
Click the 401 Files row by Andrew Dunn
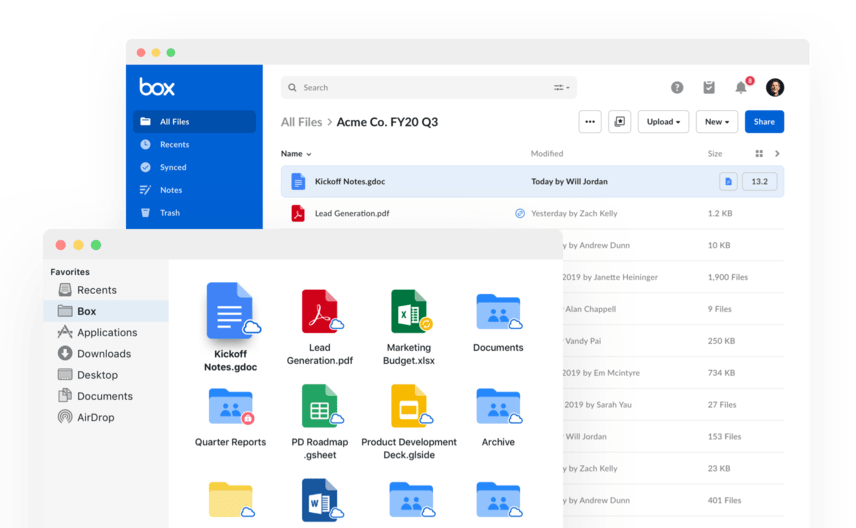click(674, 500)
